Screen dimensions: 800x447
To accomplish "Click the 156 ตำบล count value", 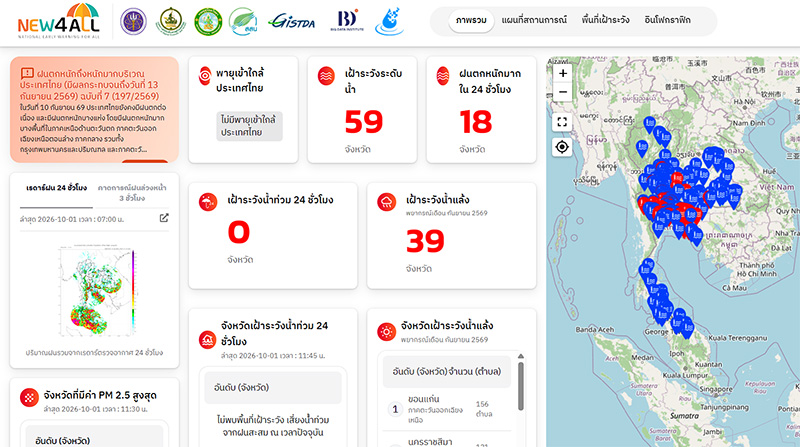I will tap(484, 409).
